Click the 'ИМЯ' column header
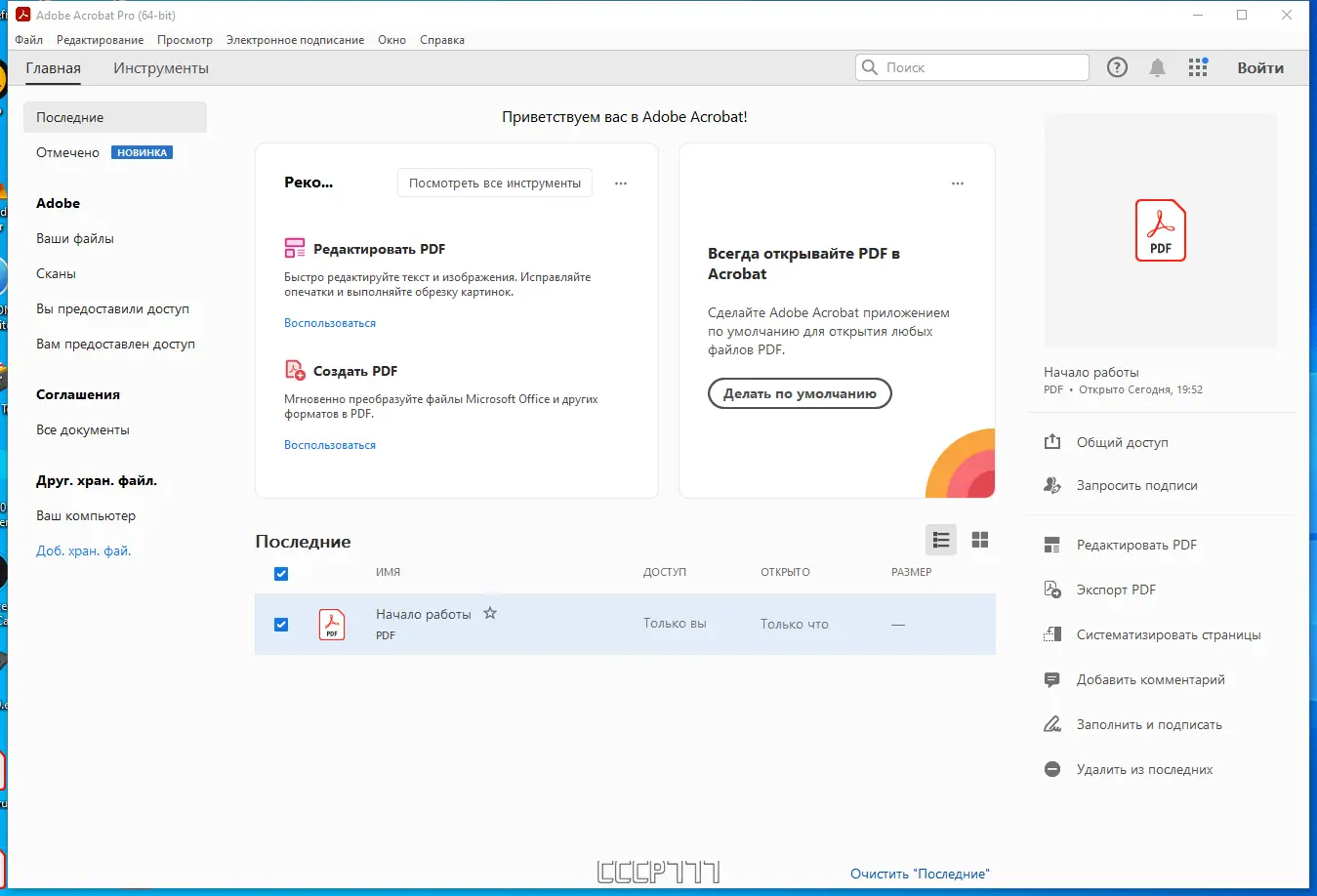 [389, 572]
